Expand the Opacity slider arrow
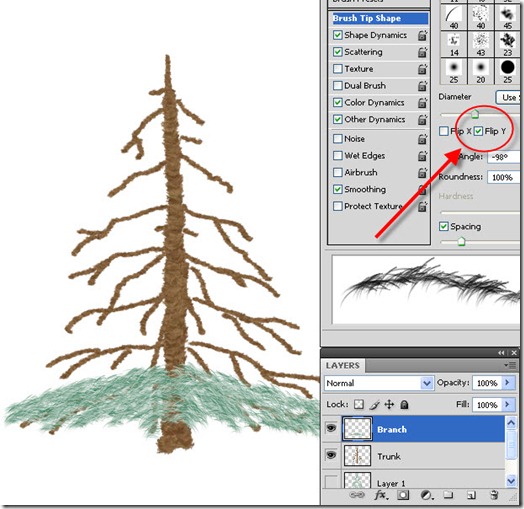 point(508,383)
